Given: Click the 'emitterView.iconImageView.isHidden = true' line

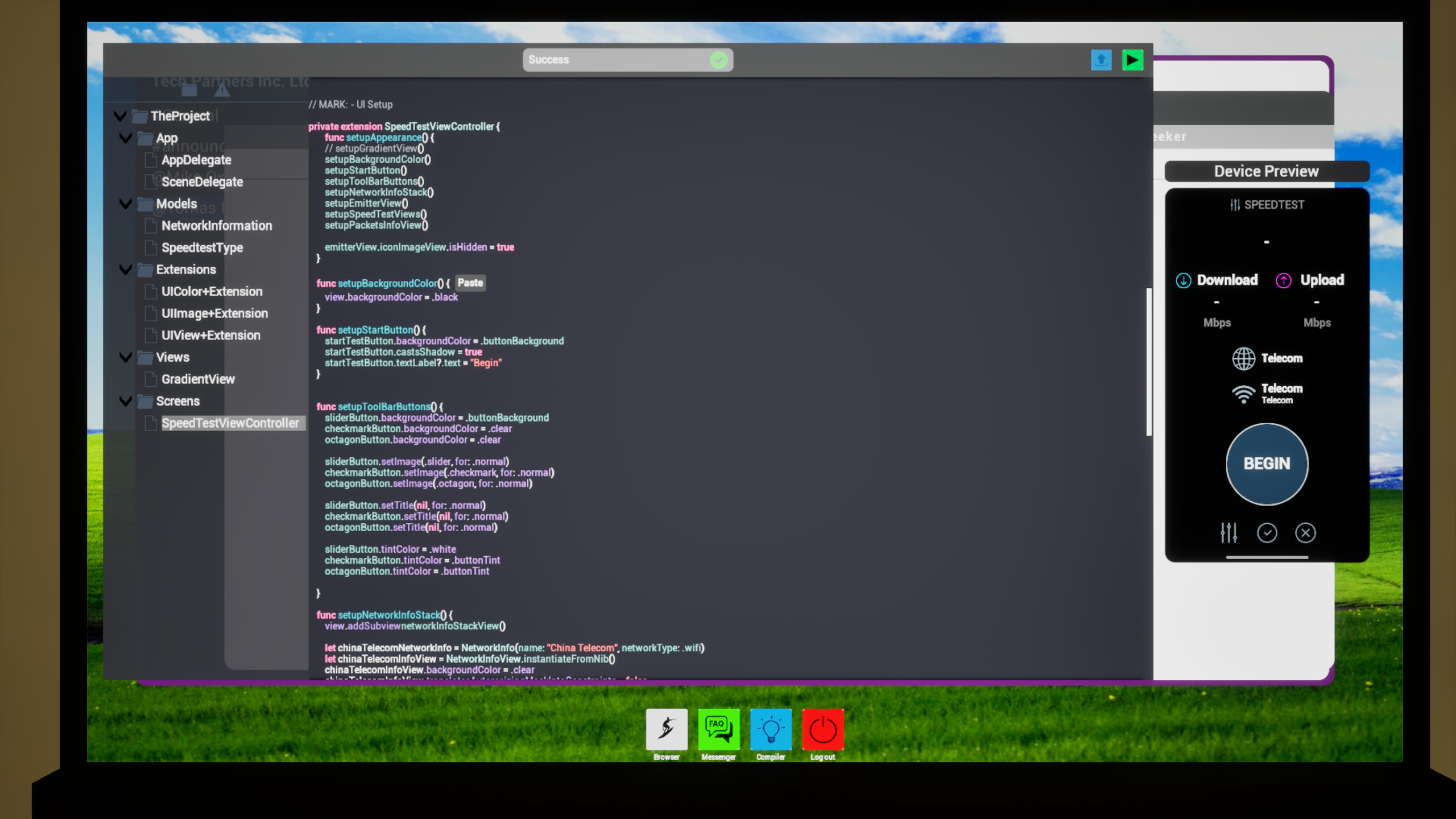Looking at the screenshot, I should (419, 247).
